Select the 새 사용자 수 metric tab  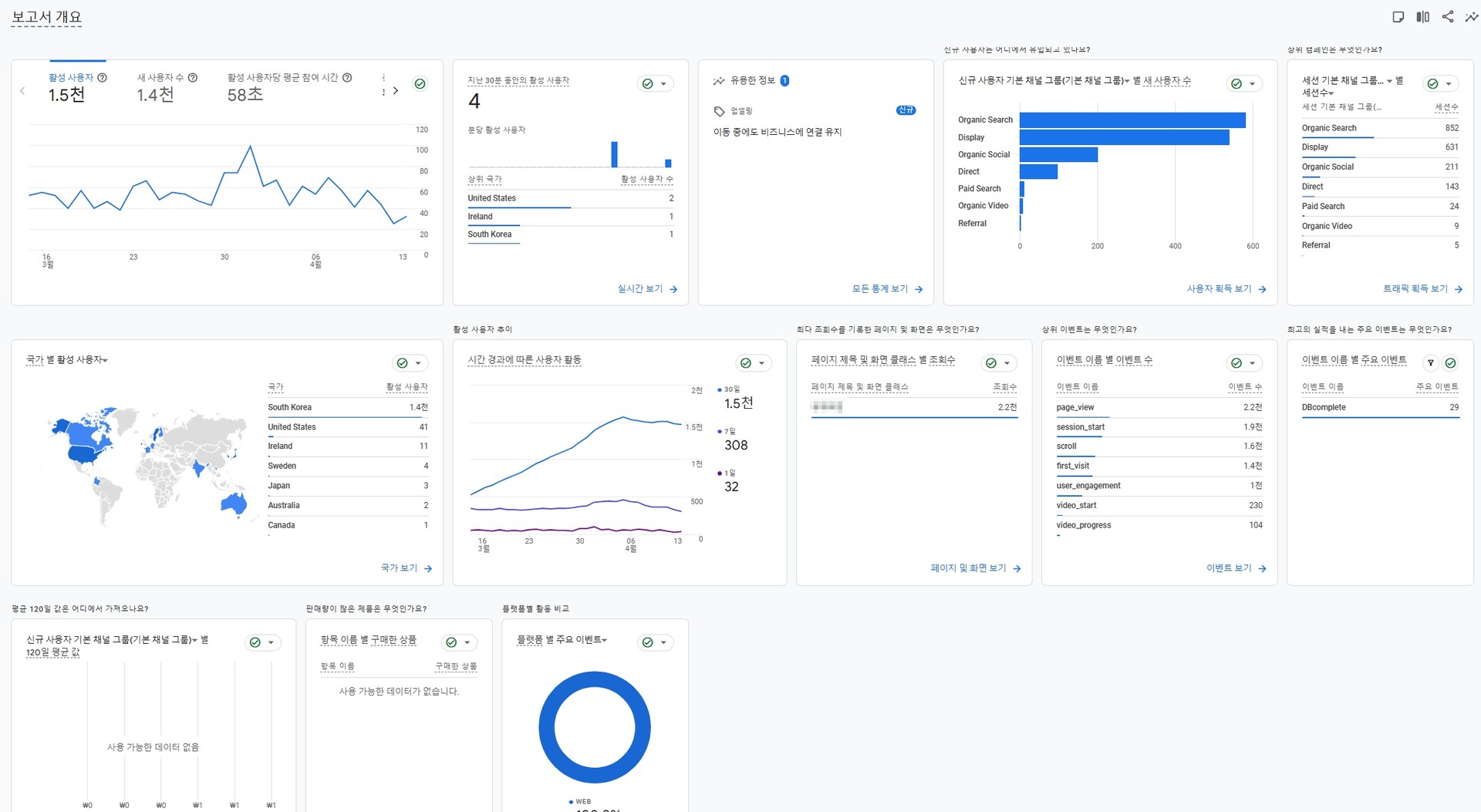[167, 87]
